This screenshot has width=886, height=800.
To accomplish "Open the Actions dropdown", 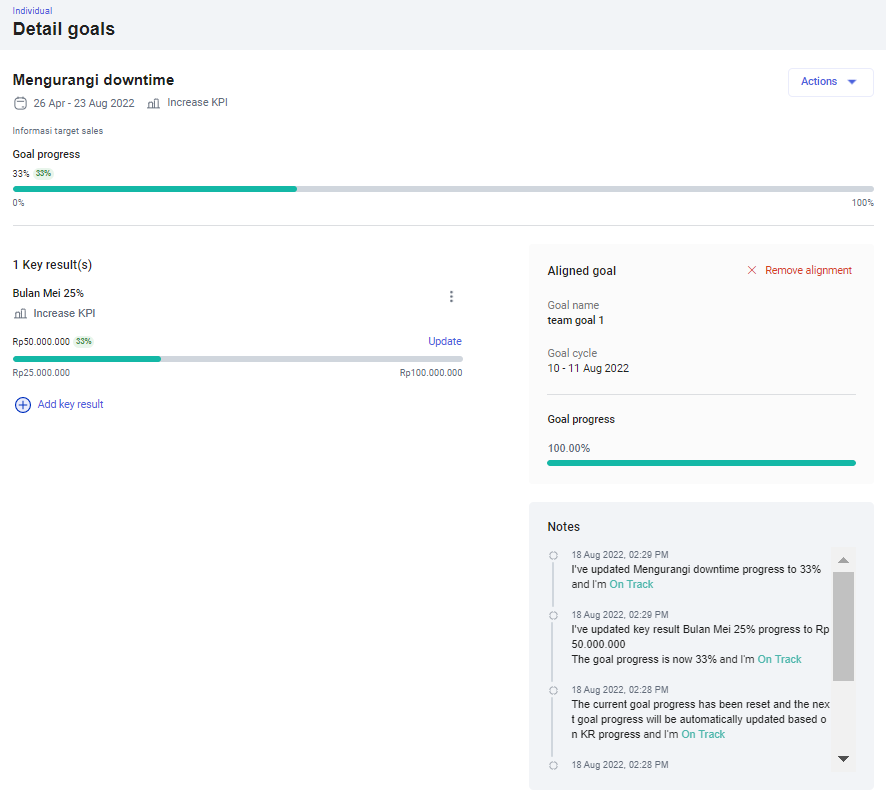I will point(830,82).
